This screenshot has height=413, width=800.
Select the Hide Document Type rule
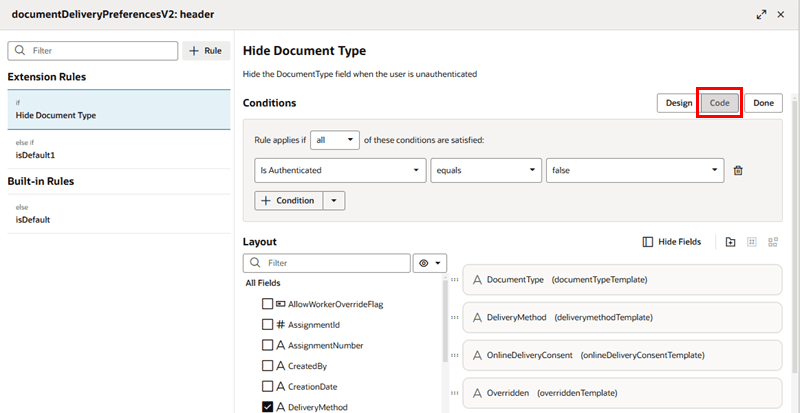coord(119,109)
